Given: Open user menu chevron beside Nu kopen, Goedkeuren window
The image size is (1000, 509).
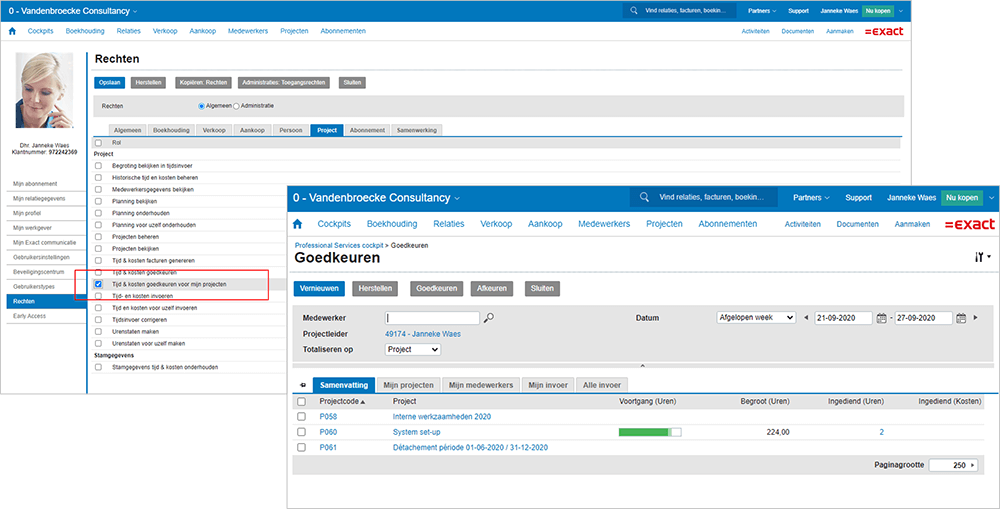Looking at the screenshot, I should coord(991,198).
